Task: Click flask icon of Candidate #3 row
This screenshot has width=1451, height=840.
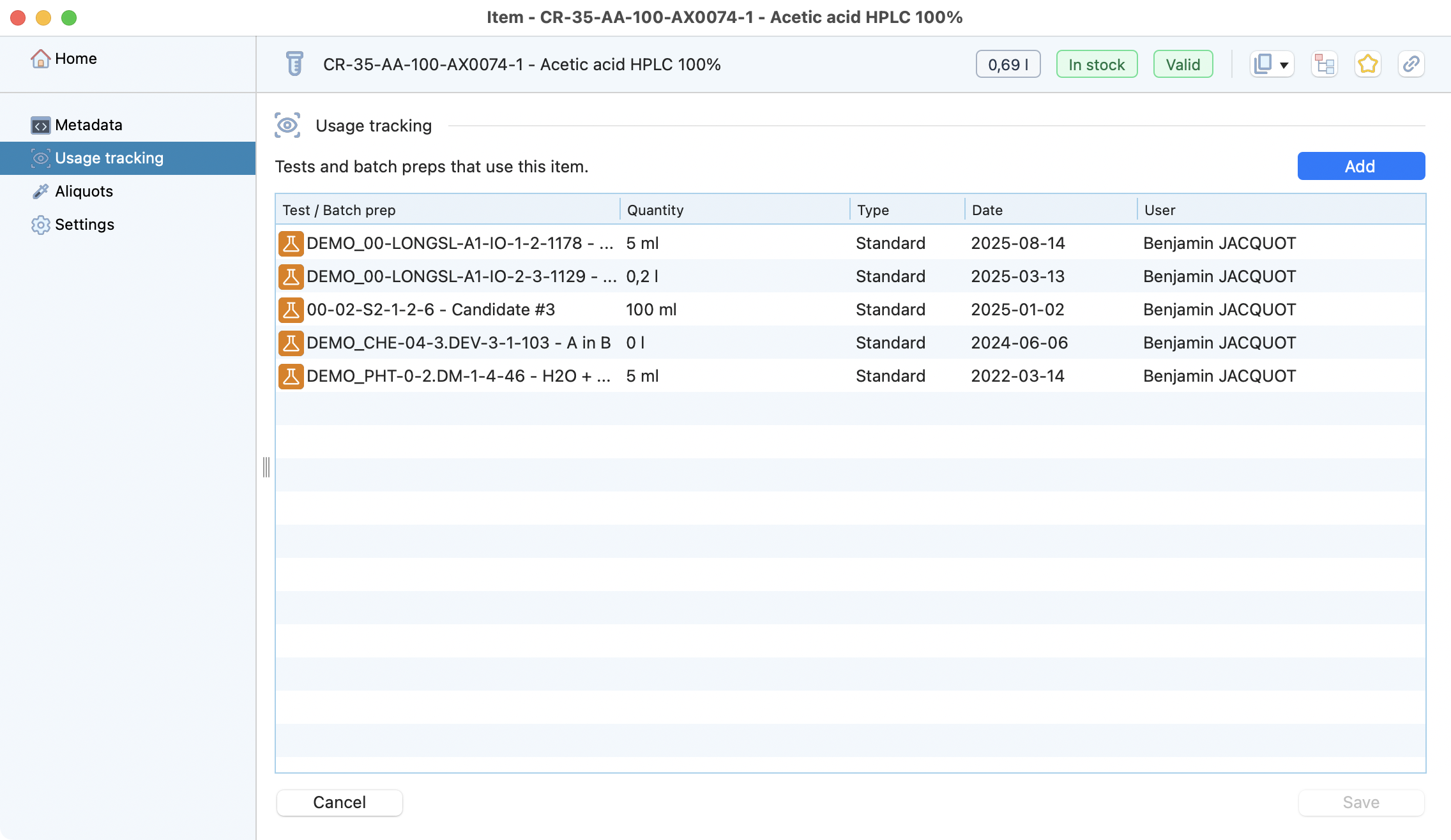Action: point(291,310)
